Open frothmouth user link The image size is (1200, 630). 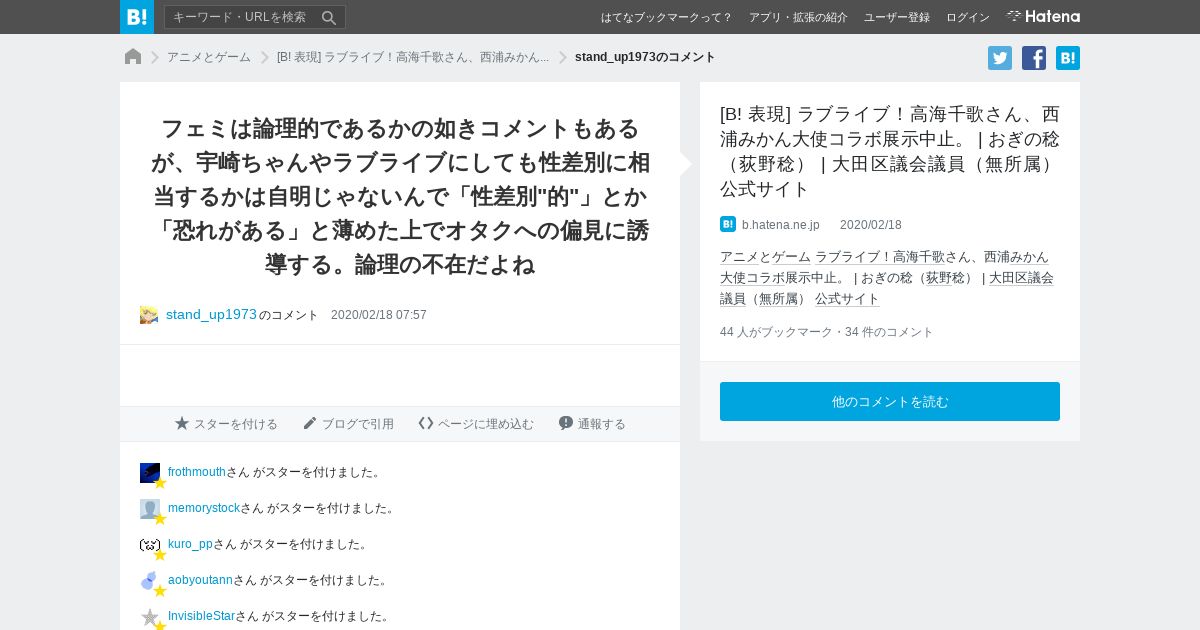pyautogui.click(x=197, y=472)
